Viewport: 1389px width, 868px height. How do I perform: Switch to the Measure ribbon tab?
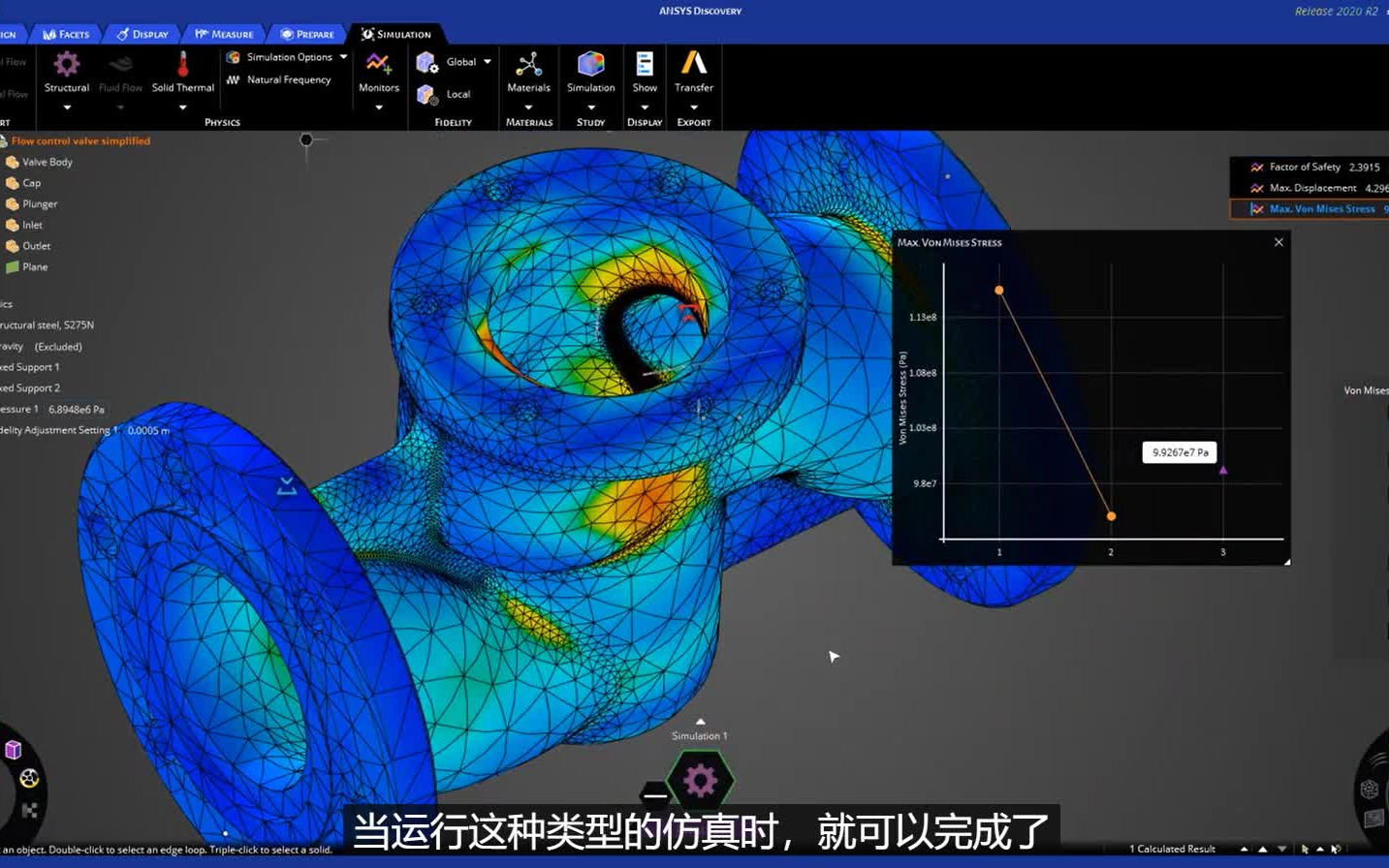click(x=225, y=33)
